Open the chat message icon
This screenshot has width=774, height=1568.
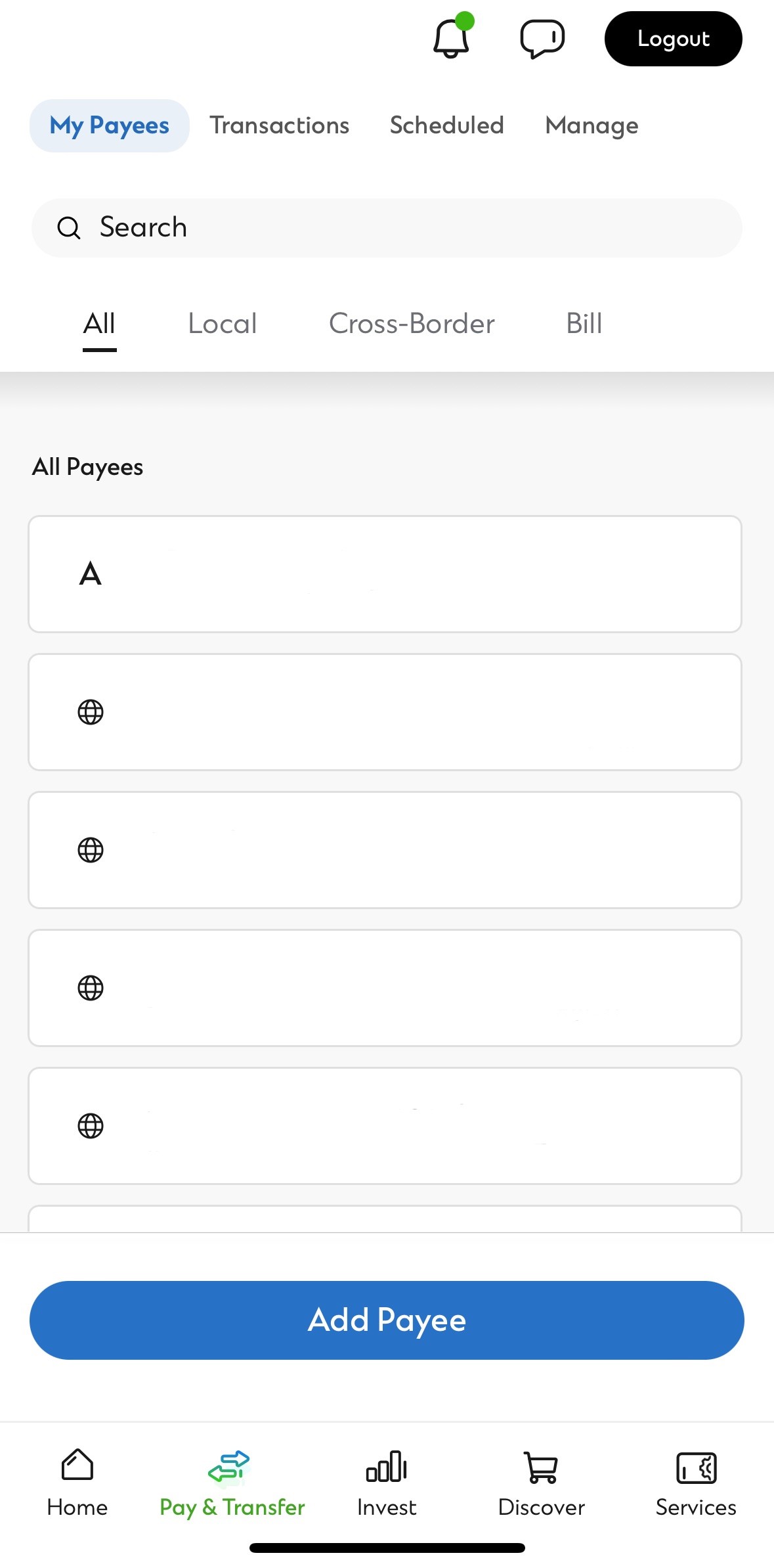click(540, 39)
